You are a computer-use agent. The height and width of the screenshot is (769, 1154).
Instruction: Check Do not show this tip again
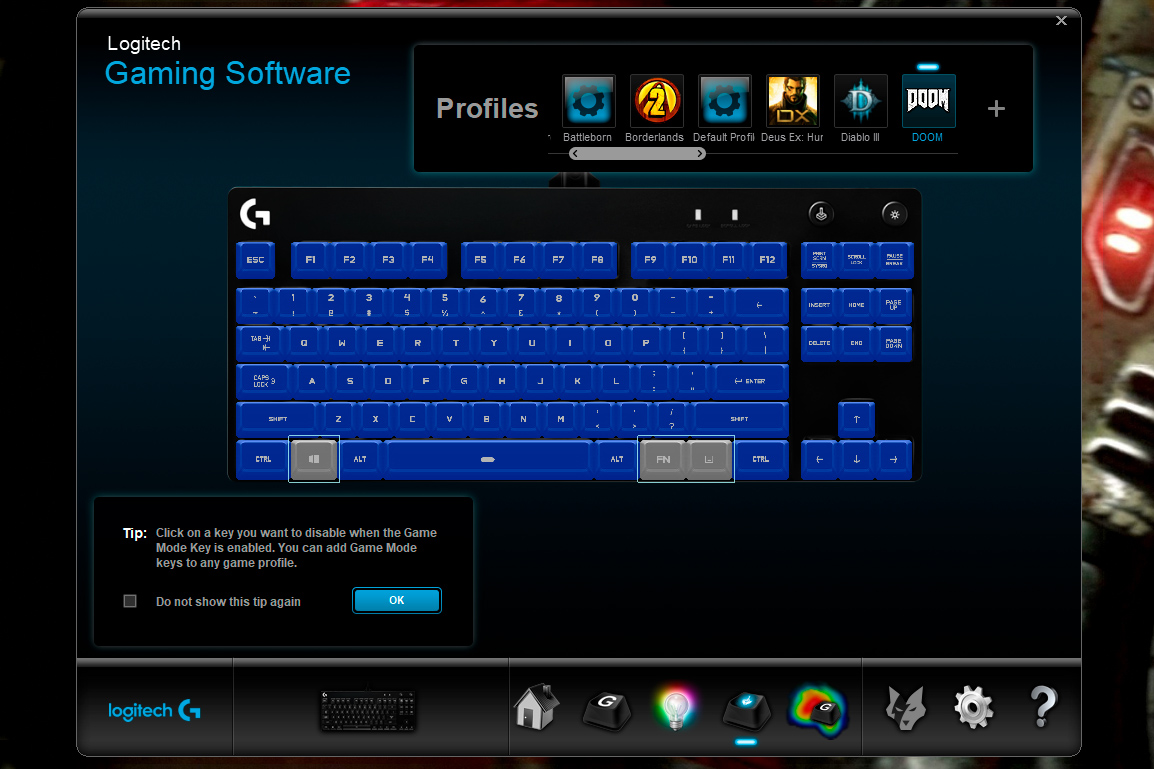click(130, 601)
